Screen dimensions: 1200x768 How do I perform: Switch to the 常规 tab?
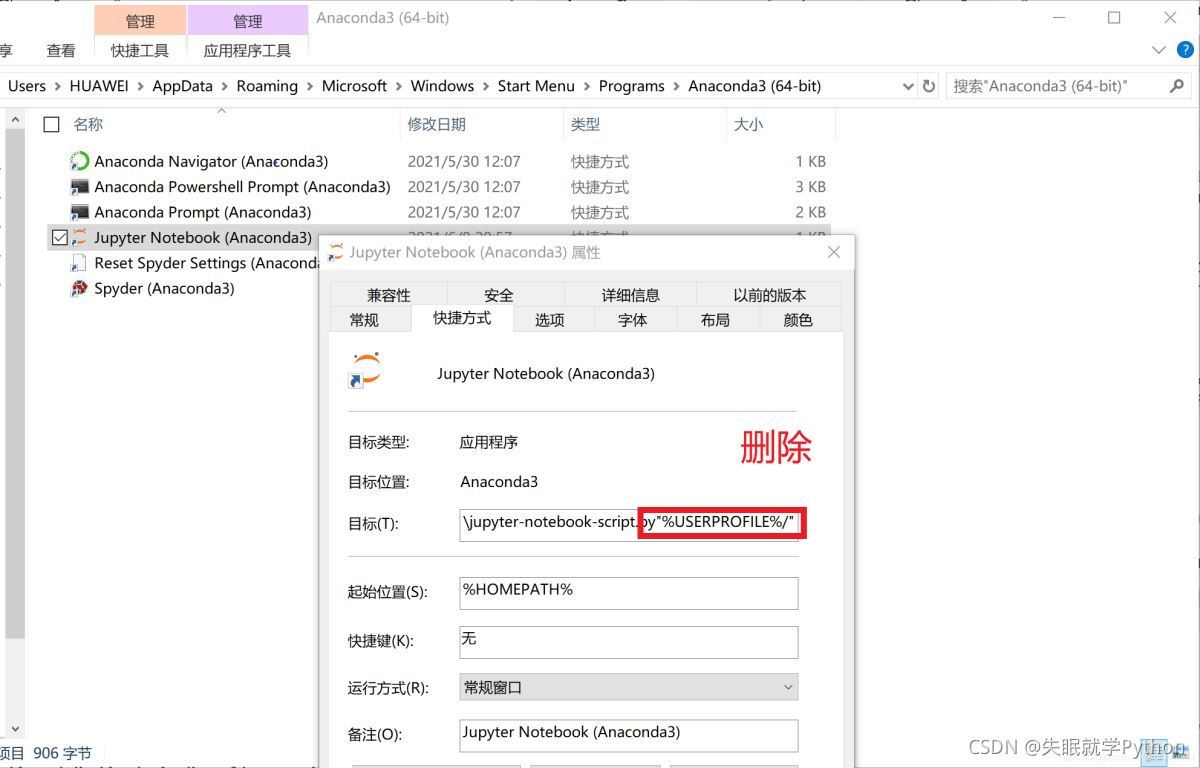click(x=365, y=320)
